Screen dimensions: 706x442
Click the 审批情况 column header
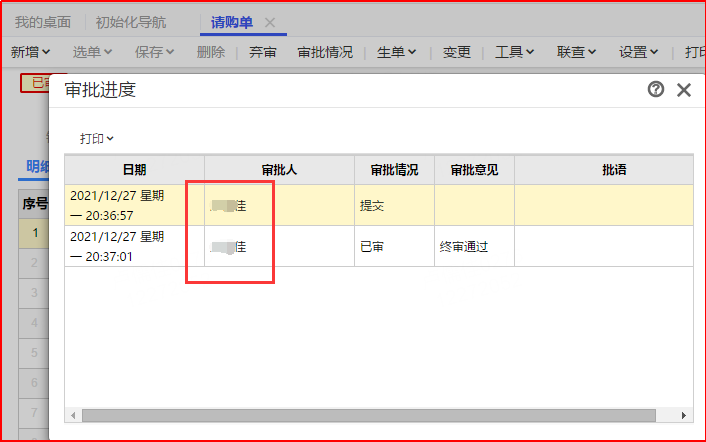(x=394, y=170)
